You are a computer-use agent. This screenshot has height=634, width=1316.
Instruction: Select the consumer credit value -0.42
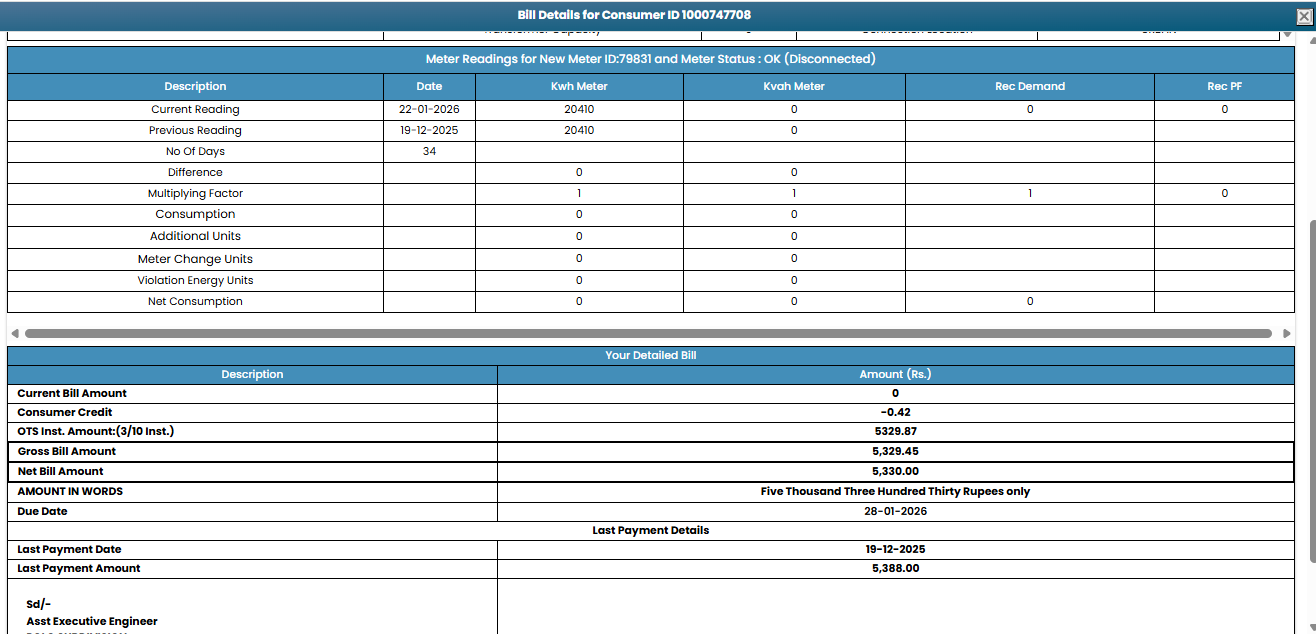point(895,412)
